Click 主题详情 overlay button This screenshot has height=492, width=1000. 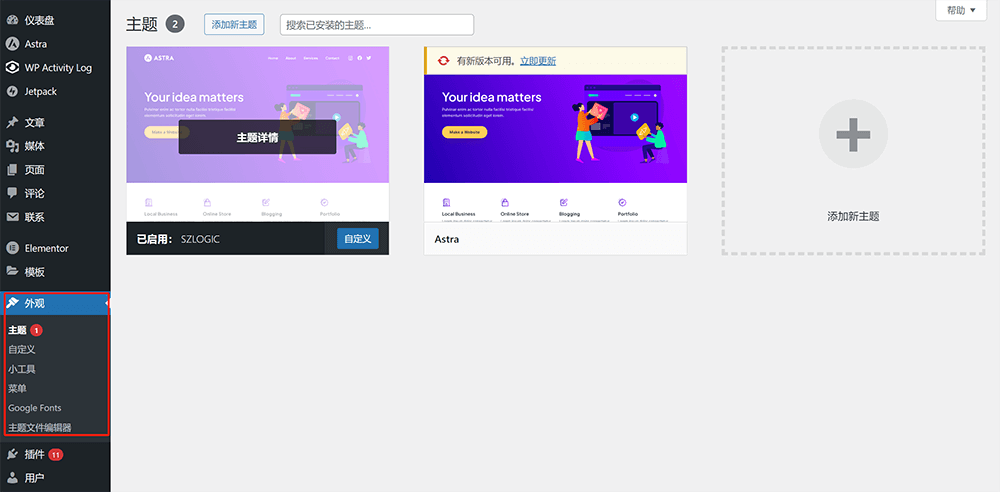coord(257,137)
